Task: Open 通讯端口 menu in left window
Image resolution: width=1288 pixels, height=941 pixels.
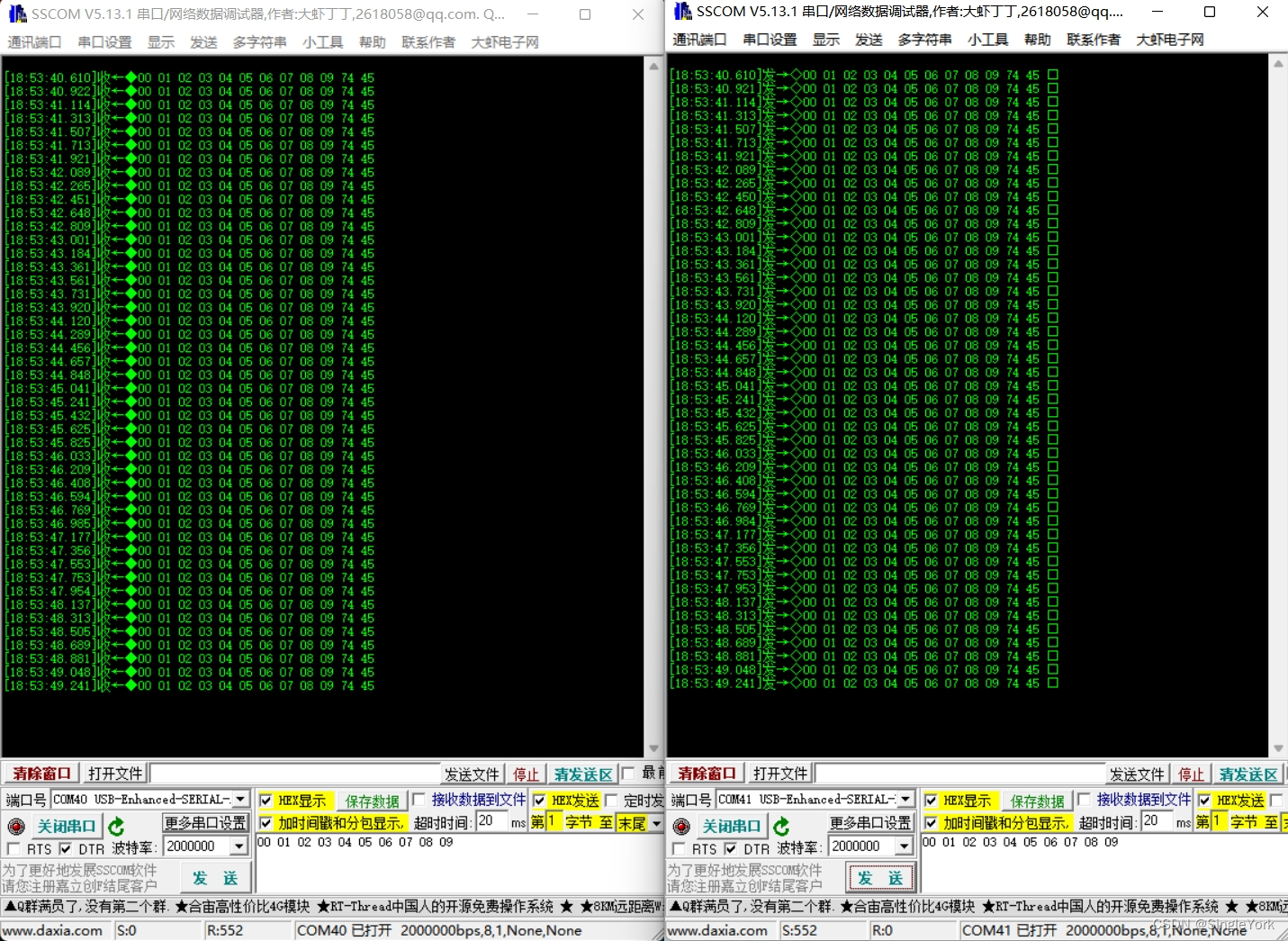Action: click(x=35, y=42)
